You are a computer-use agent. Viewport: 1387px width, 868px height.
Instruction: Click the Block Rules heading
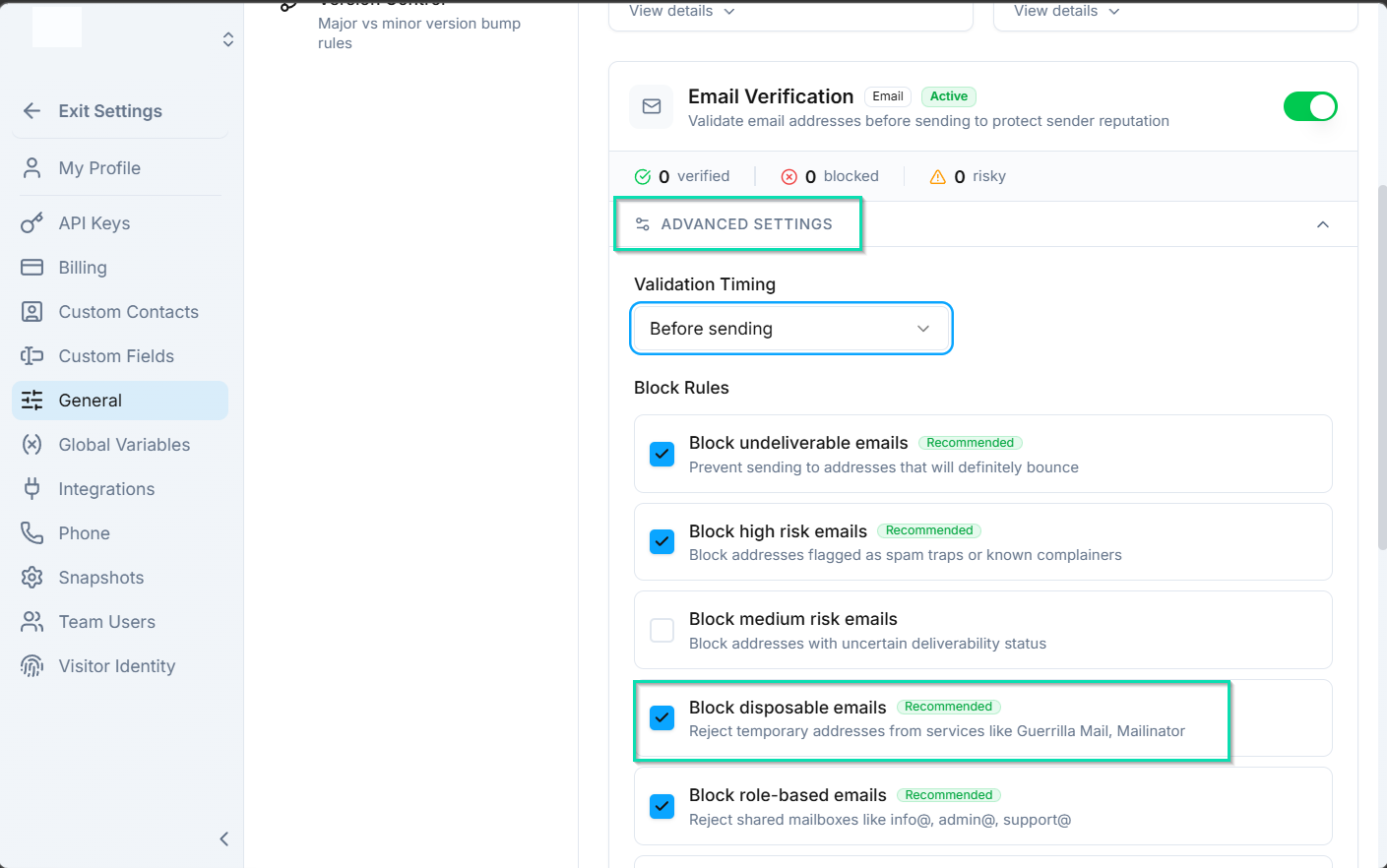click(x=681, y=388)
